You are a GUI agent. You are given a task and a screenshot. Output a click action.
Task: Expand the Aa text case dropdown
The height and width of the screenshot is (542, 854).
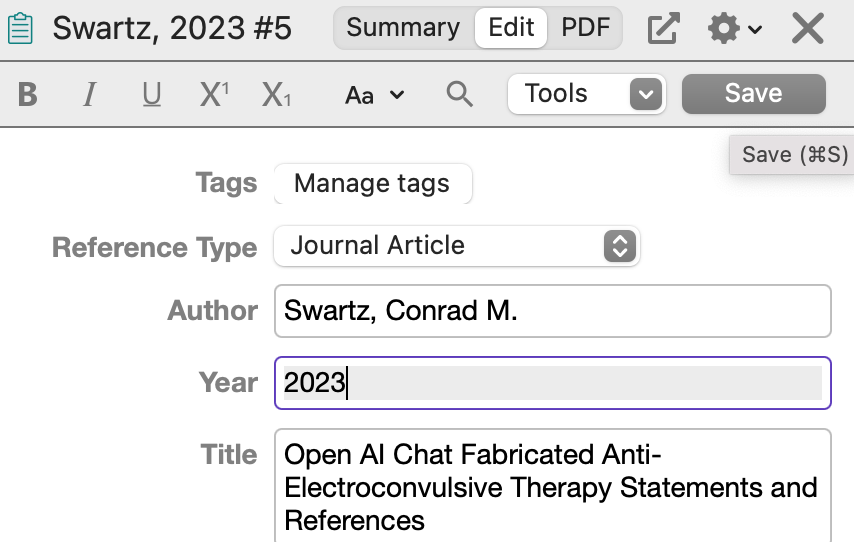pos(375,95)
